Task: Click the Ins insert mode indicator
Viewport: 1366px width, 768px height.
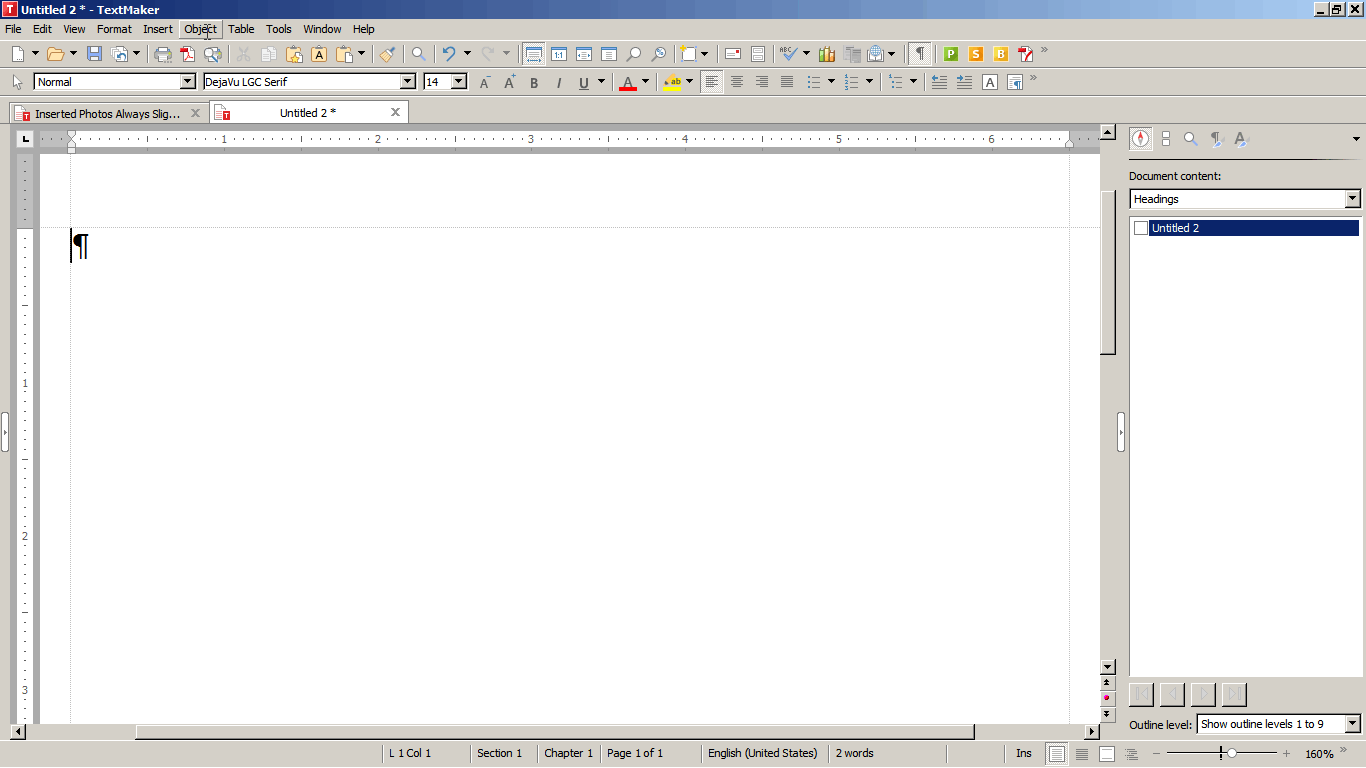Action: click(1023, 753)
